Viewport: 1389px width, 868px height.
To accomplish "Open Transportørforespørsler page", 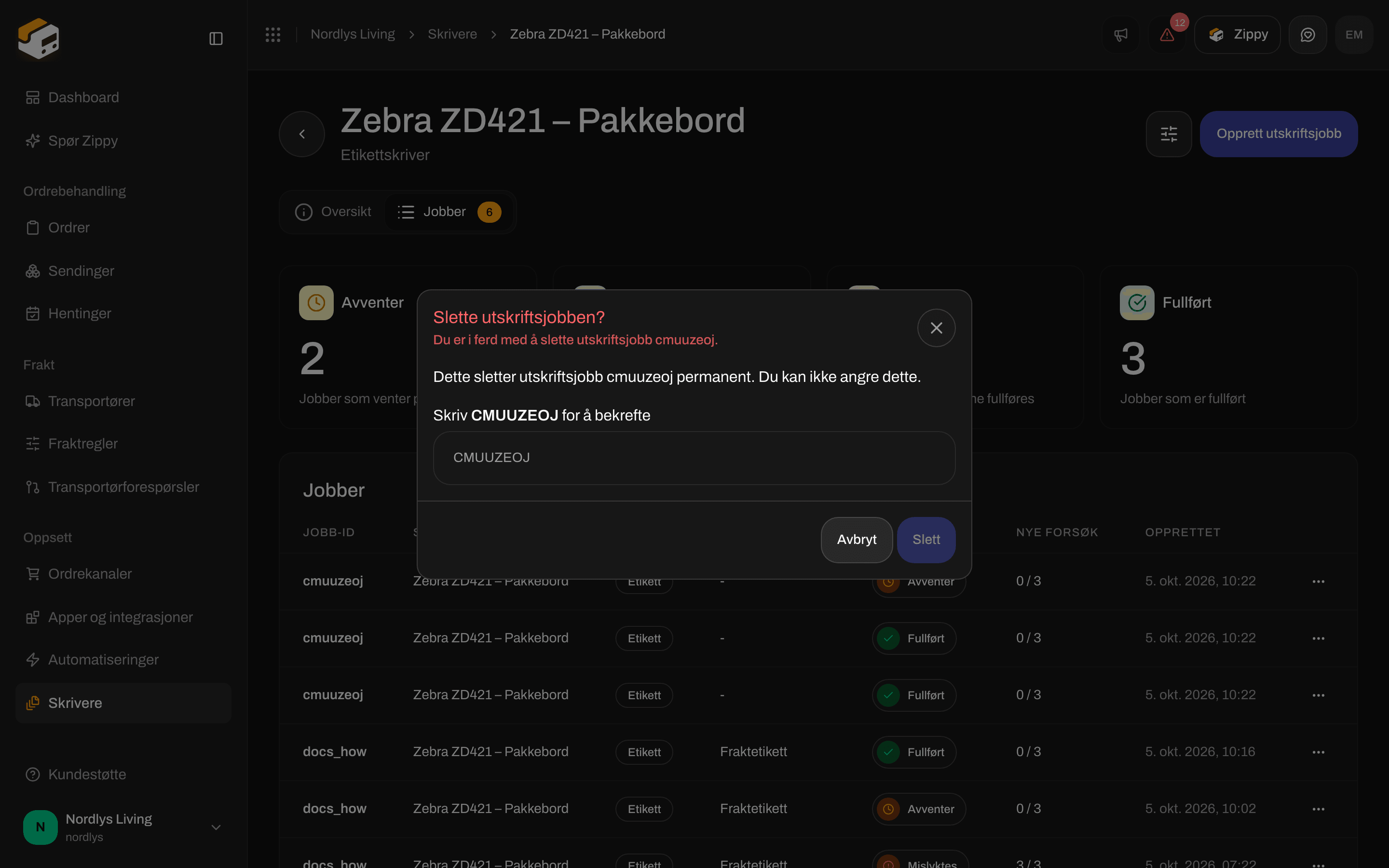I will (x=123, y=487).
